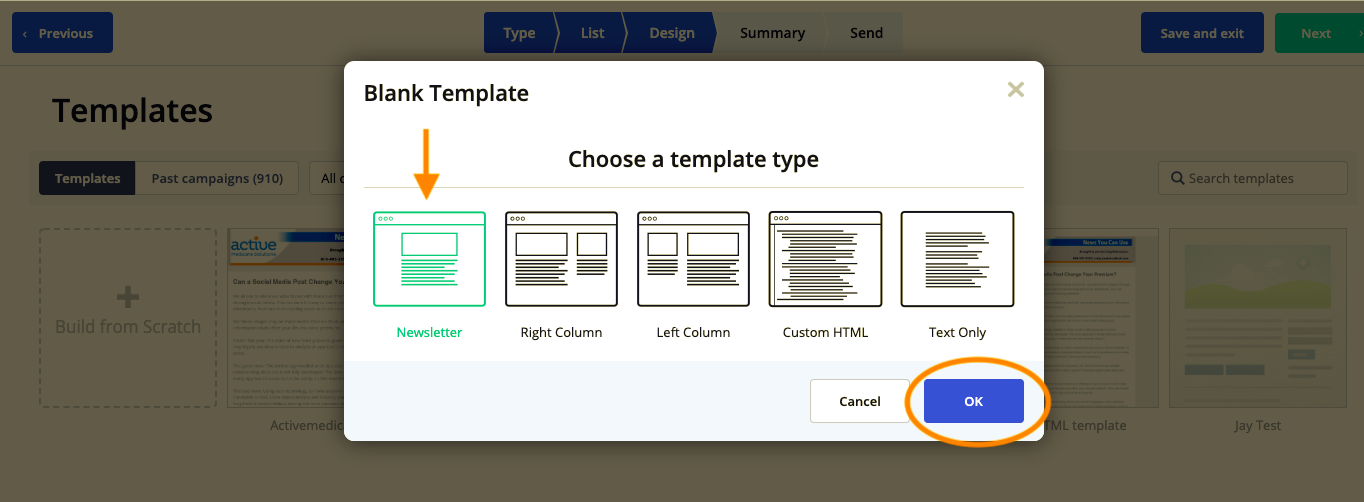Jump to the Summary step
Image resolution: width=1364 pixels, height=502 pixels.
click(x=772, y=33)
